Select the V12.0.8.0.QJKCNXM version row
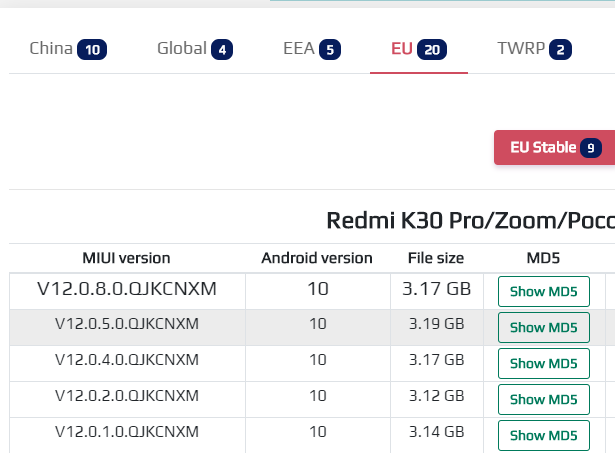Viewport: 615px width, 453px height. coord(312,291)
